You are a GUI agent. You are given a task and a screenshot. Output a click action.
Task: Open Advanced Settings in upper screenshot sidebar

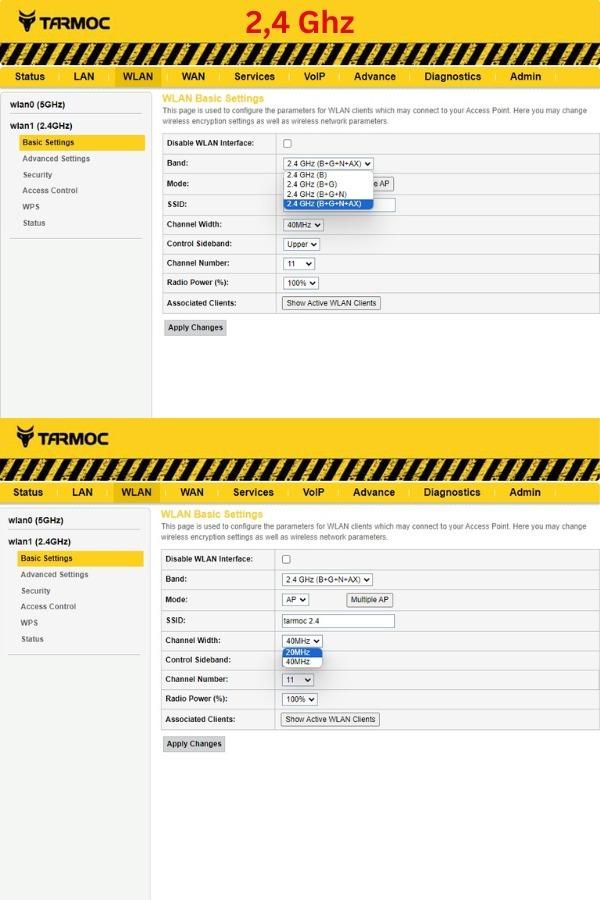tap(56, 159)
